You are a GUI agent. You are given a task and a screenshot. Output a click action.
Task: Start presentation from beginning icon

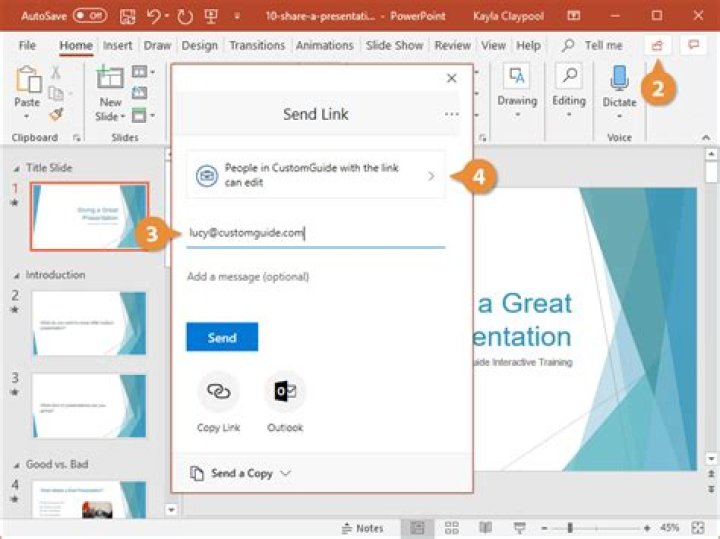[x=211, y=17]
